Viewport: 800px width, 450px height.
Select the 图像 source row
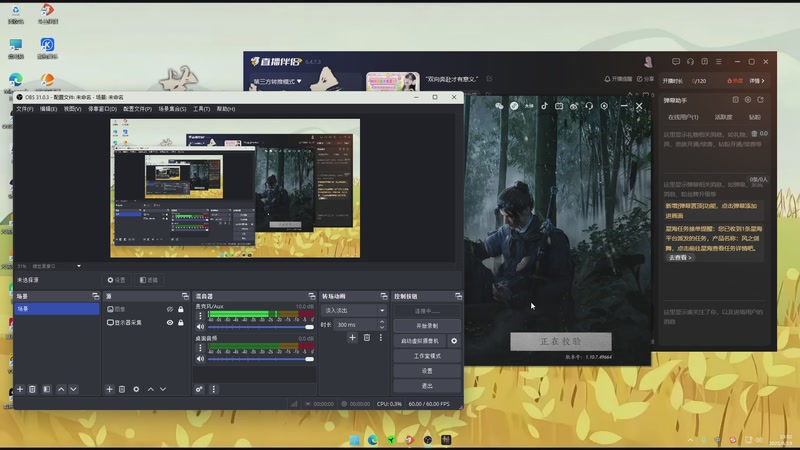tap(145, 309)
